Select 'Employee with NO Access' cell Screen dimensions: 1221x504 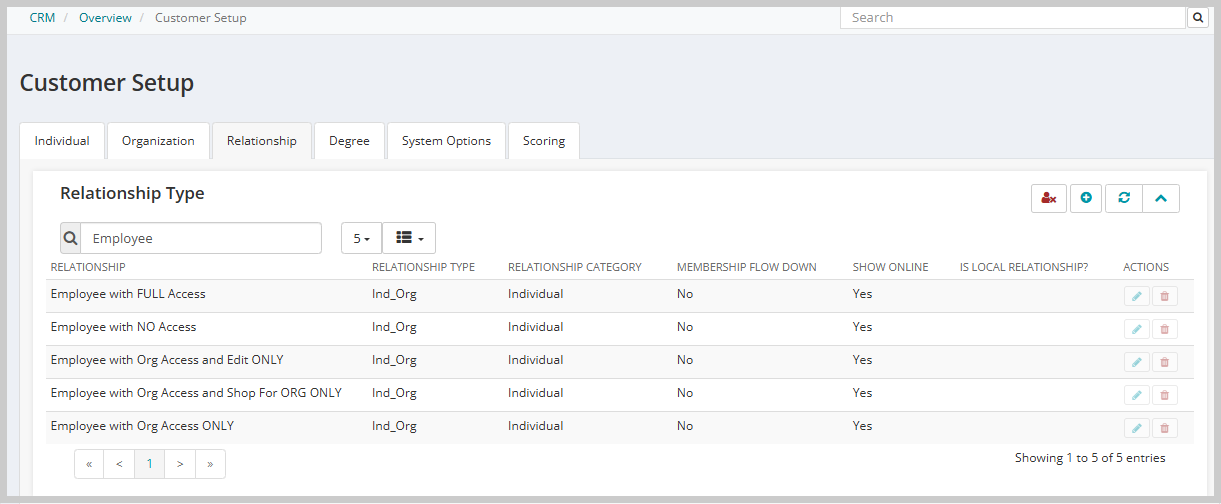coord(123,327)
